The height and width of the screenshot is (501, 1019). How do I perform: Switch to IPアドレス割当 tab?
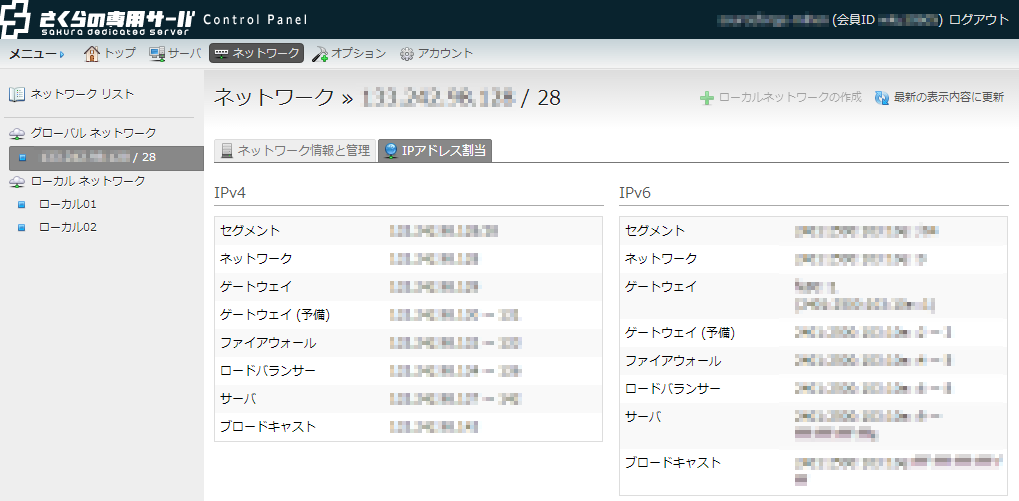click(435, 151)
